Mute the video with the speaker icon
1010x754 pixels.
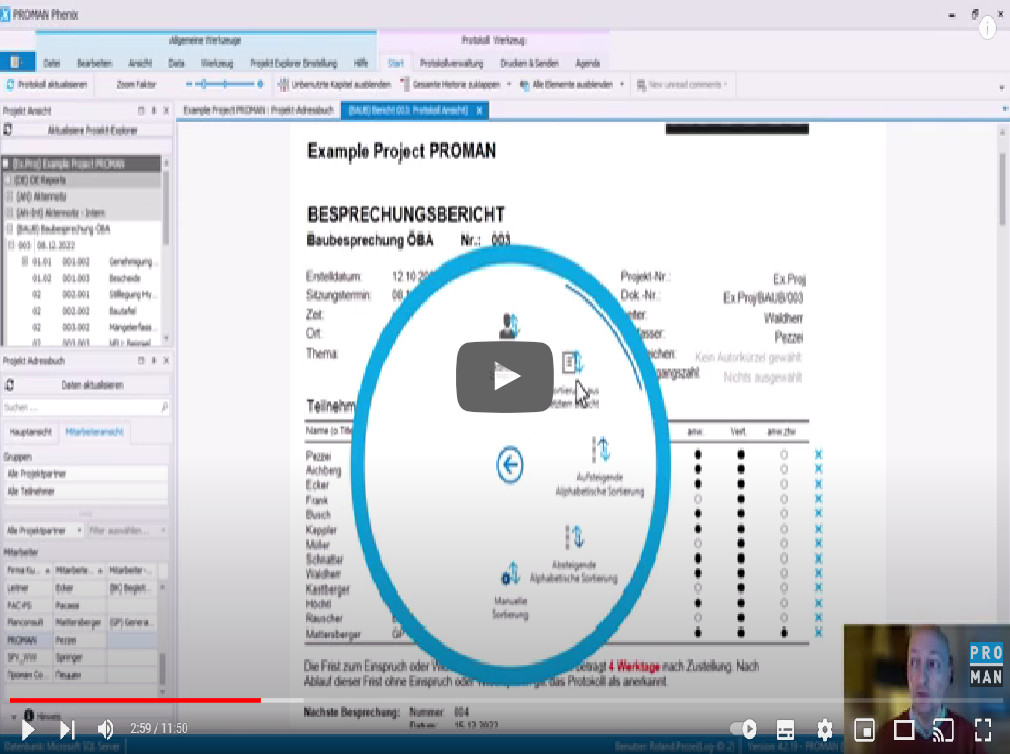[x=105, y=730]
